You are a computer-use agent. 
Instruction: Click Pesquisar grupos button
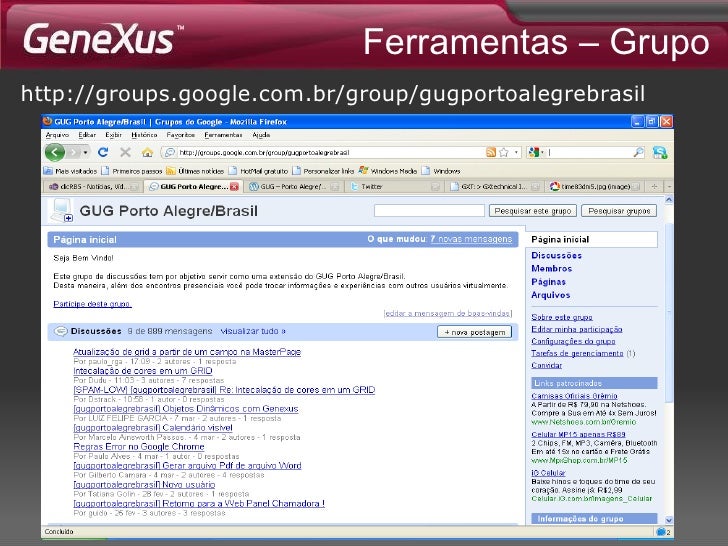[619, 211]
